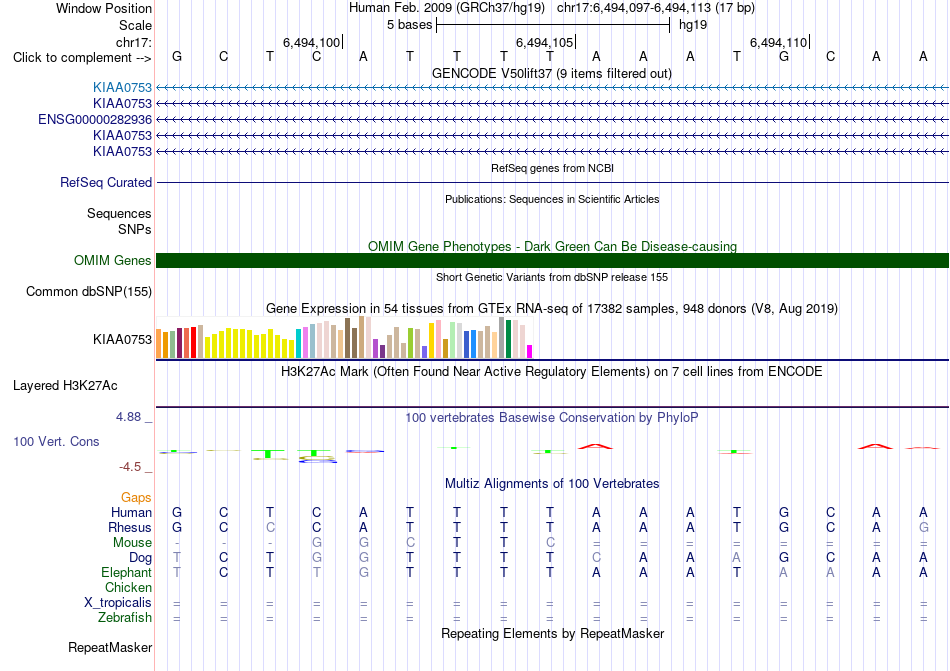Click the 'RepeatMasker' track label
The image size is (950, 671).
pyautogui.click(x=110, y=647)
